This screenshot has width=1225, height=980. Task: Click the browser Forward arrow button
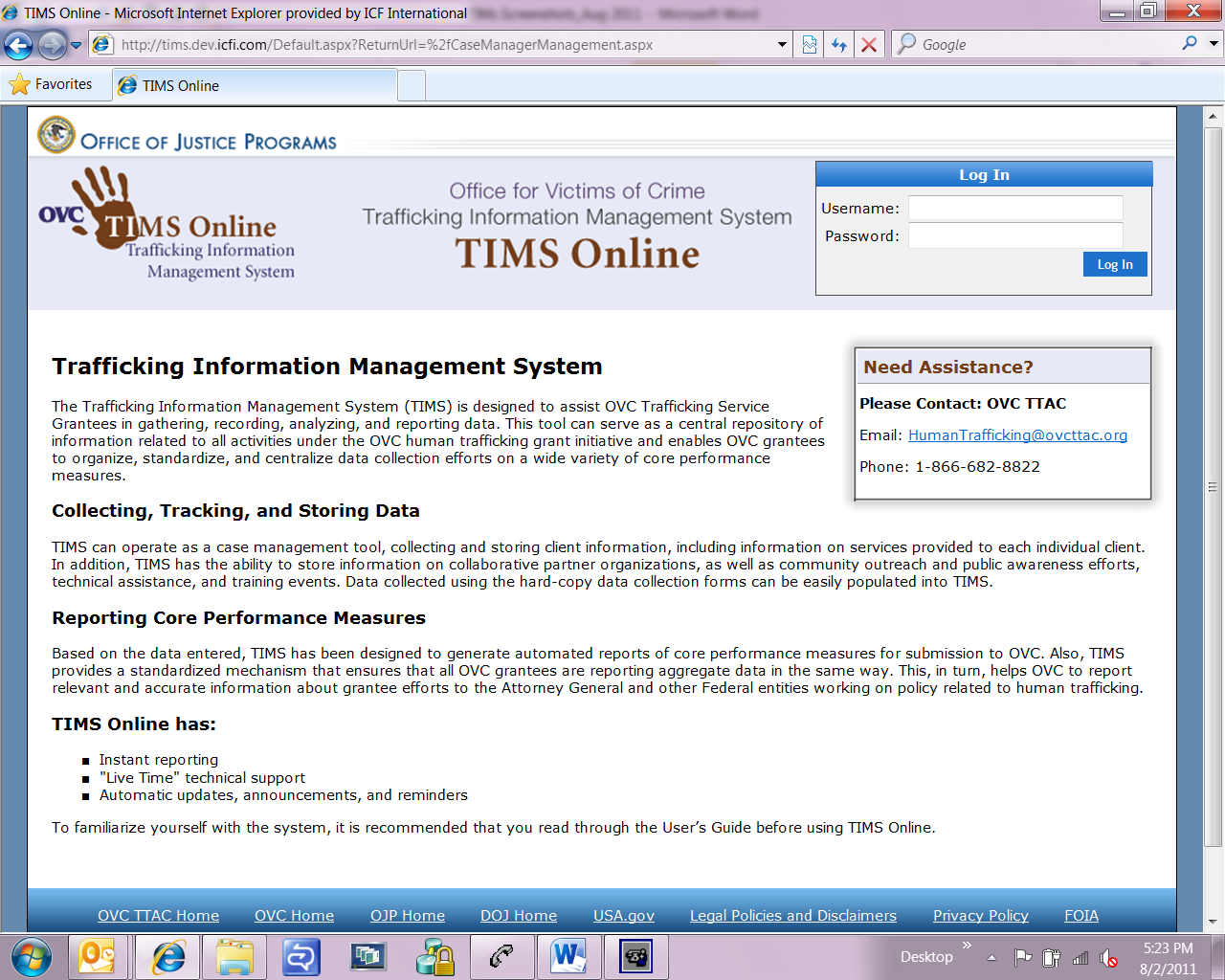(52, 45)
